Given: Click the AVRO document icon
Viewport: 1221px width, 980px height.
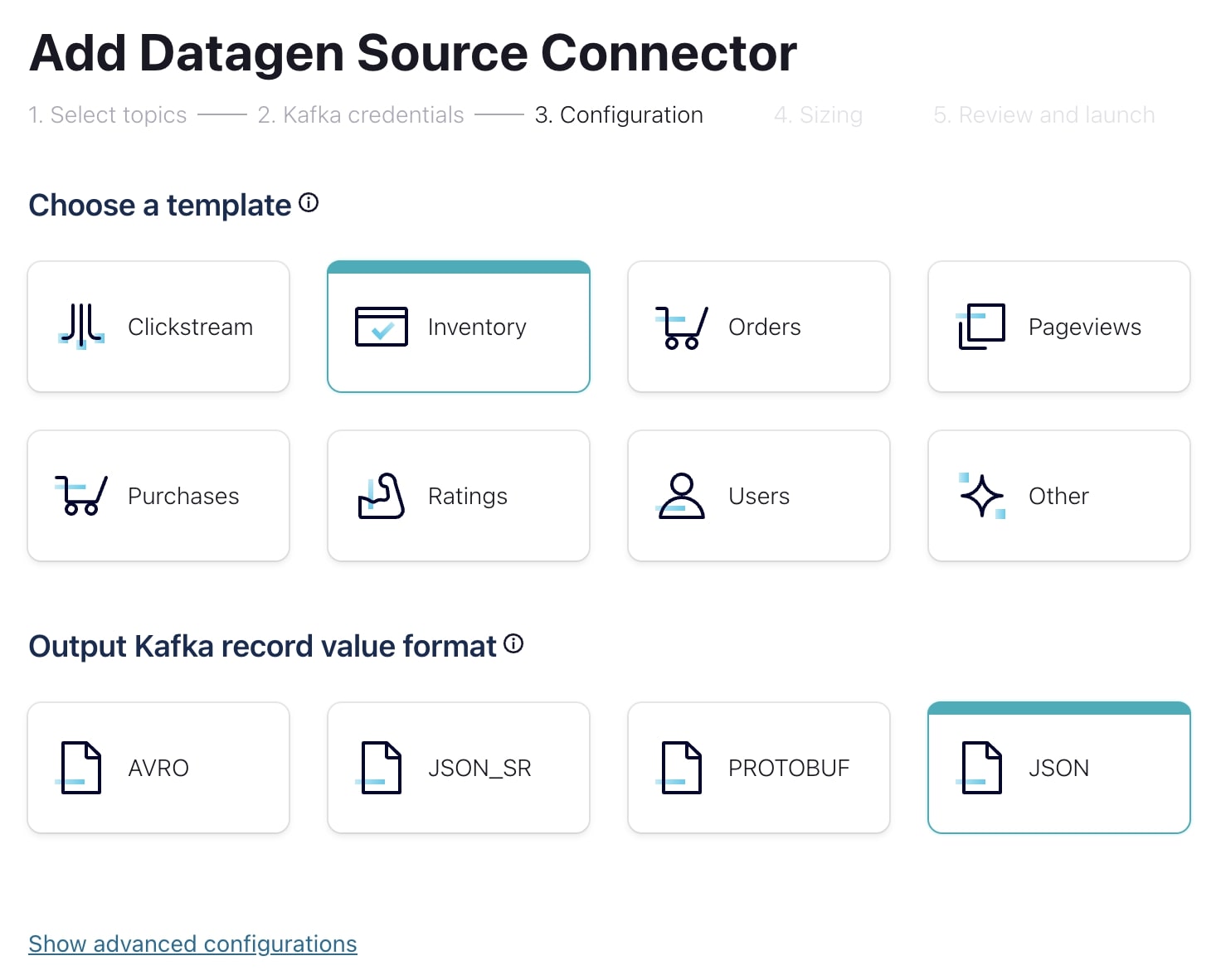Looking at the screenshot, I should click(x=80, y=768).
